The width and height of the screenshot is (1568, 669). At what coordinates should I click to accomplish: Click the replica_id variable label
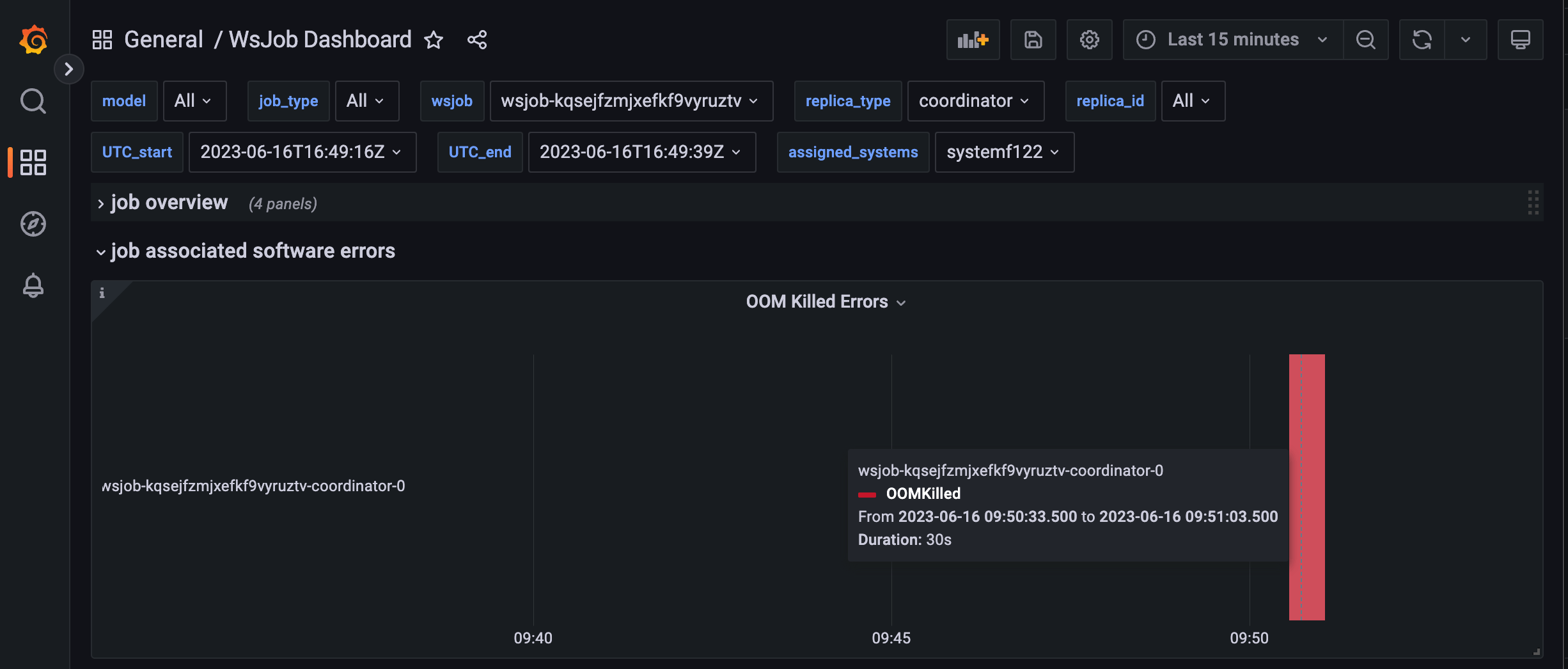tap(1110, 101)
